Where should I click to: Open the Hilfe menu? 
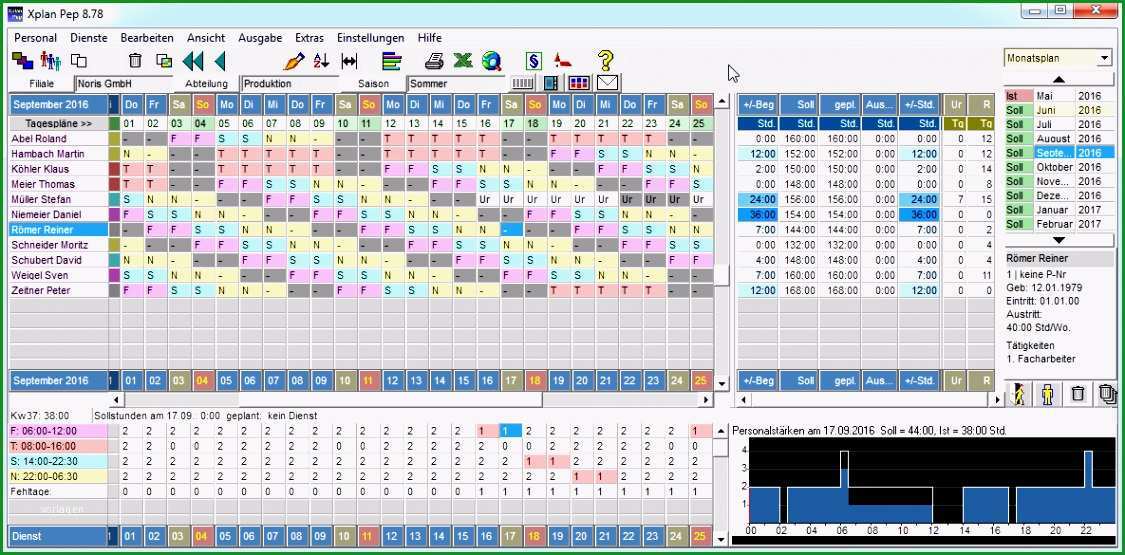tap(430, 38)
